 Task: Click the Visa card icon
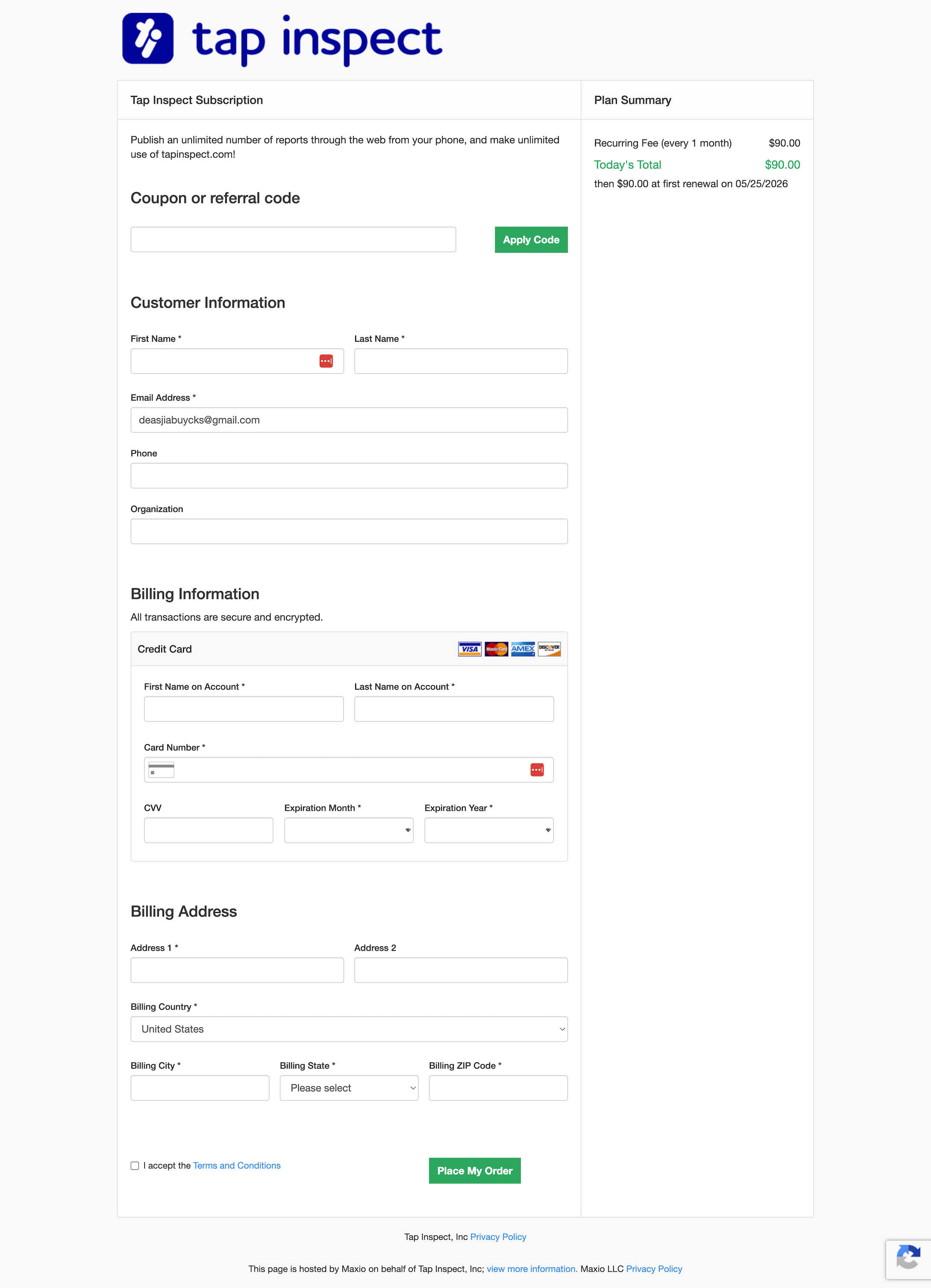tap(469, 649)
